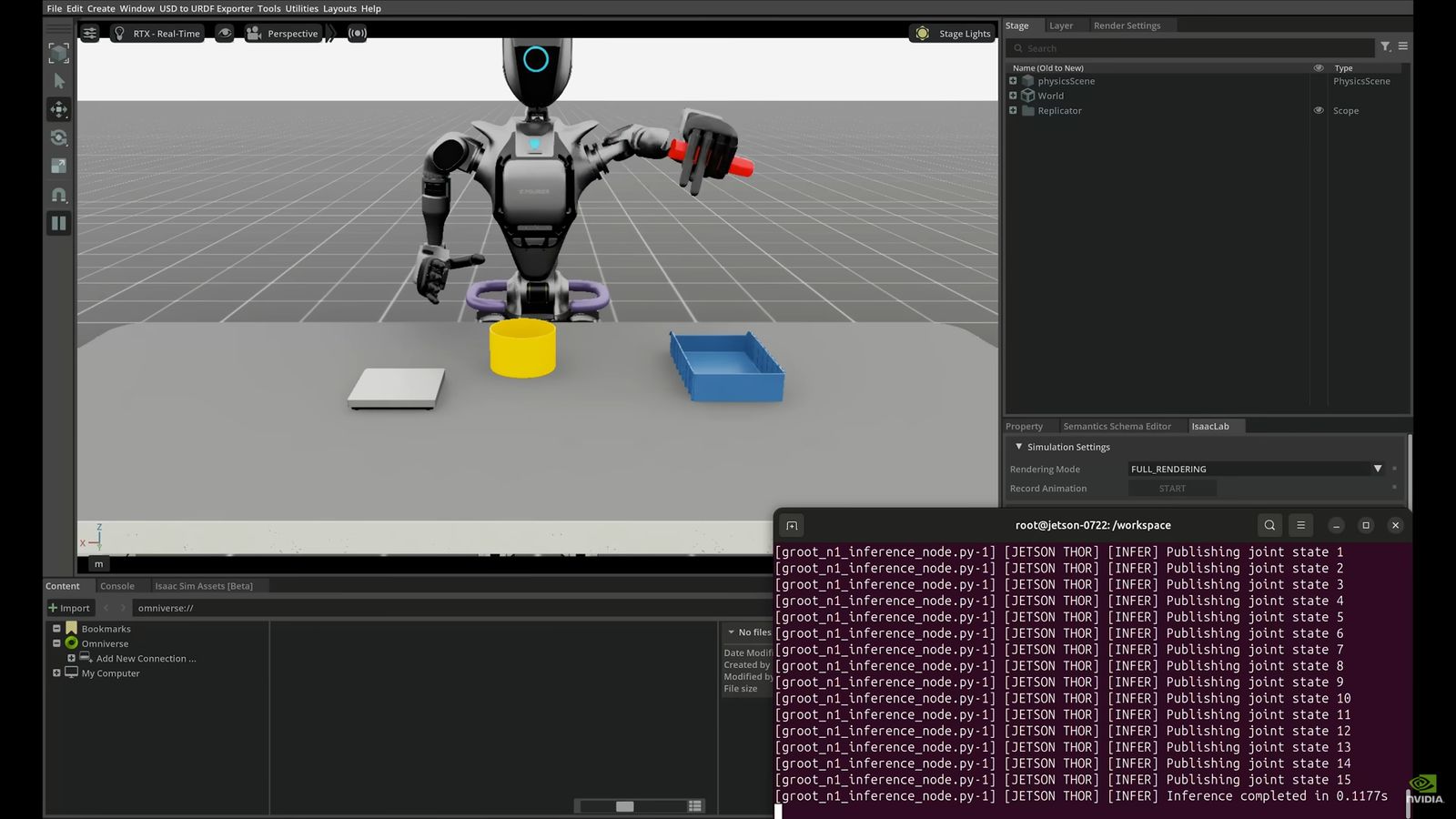Select the Scale tool in left toolbar
The width and height of the screenshot is (1456, 819).
59,166
